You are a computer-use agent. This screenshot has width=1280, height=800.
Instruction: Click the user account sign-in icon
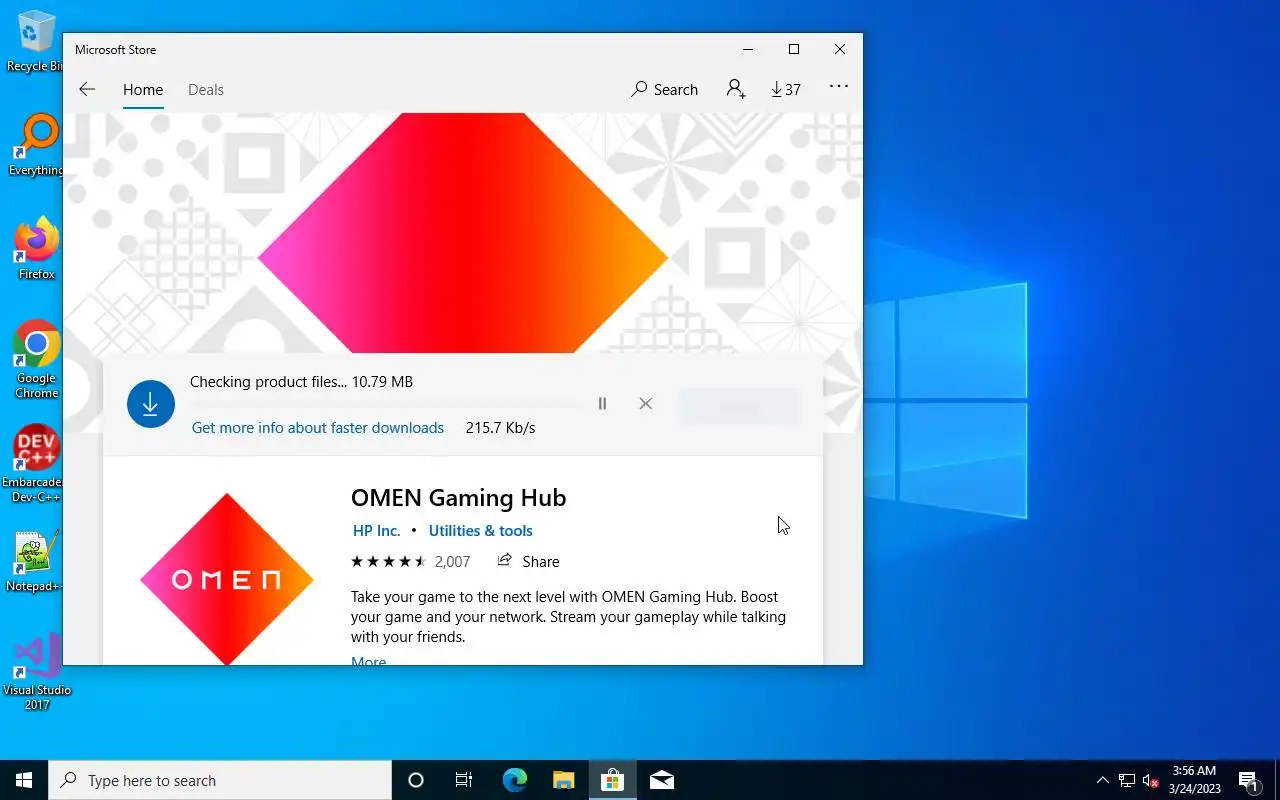pyautogui.click(x=736, y=89)
